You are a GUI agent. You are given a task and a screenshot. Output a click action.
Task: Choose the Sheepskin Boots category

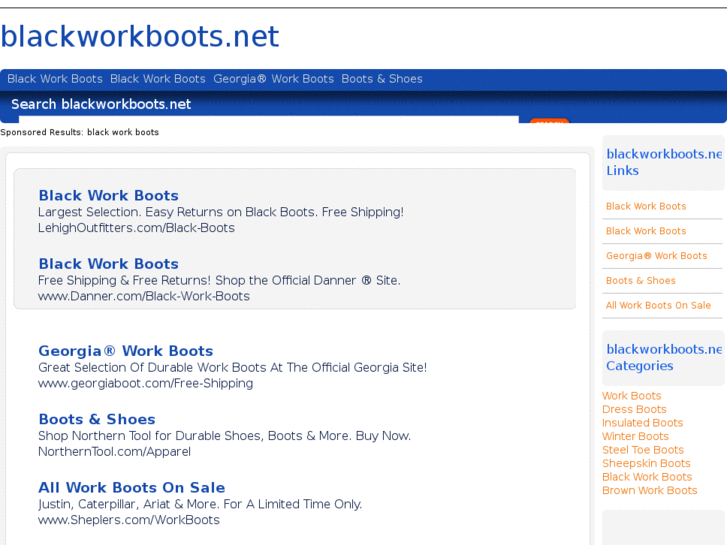pyautogui.click(x=646, y=463)
